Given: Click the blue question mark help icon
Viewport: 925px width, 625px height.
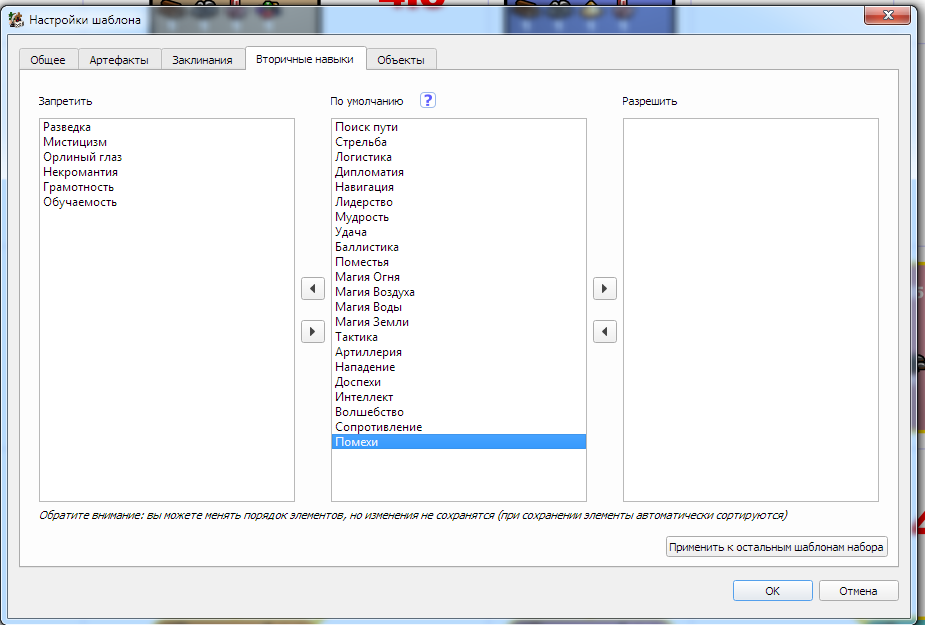Looking at the screenshot, I should [x=428, y=100].
